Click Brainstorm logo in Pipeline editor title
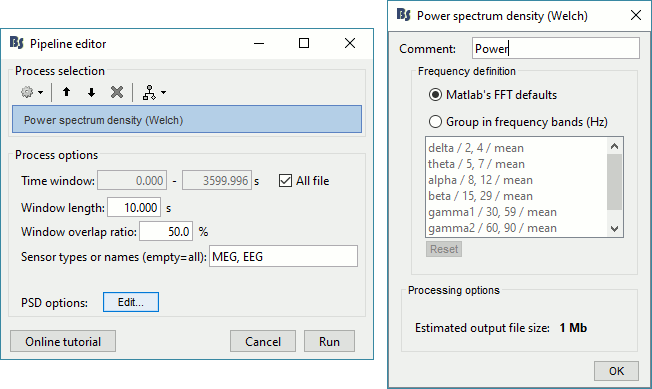This screenshot has height=389, width=652. [17, 42]
